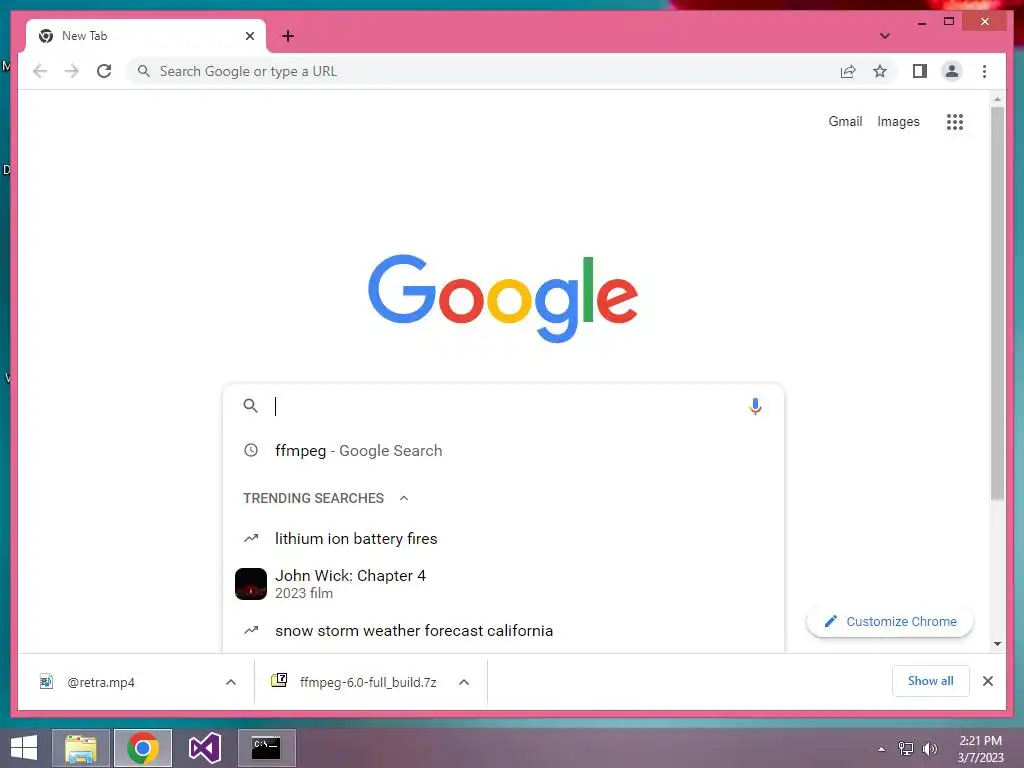The width and height of the screenshot is (1024, 768).
Task: Close the New Tab tab
Action: (x=249, y=36)
